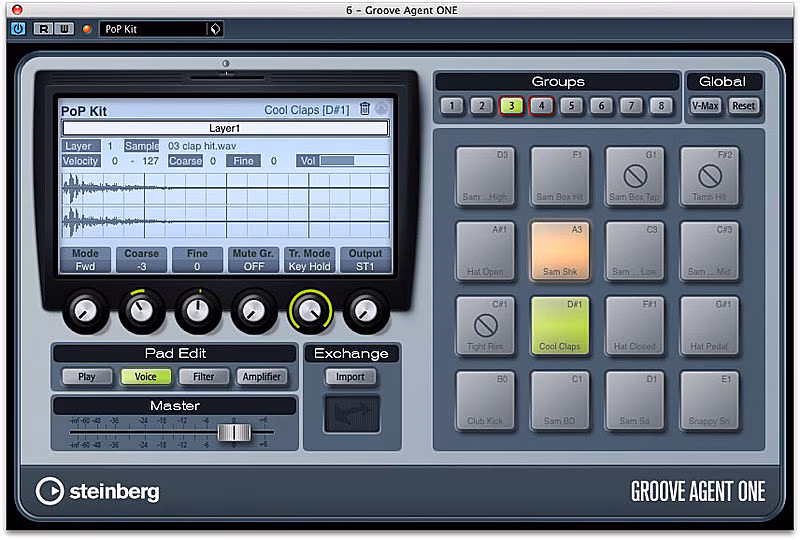800x540 pixels.
Task: Trigger the Cool Claps pad
Action: (x=559, y=325)
